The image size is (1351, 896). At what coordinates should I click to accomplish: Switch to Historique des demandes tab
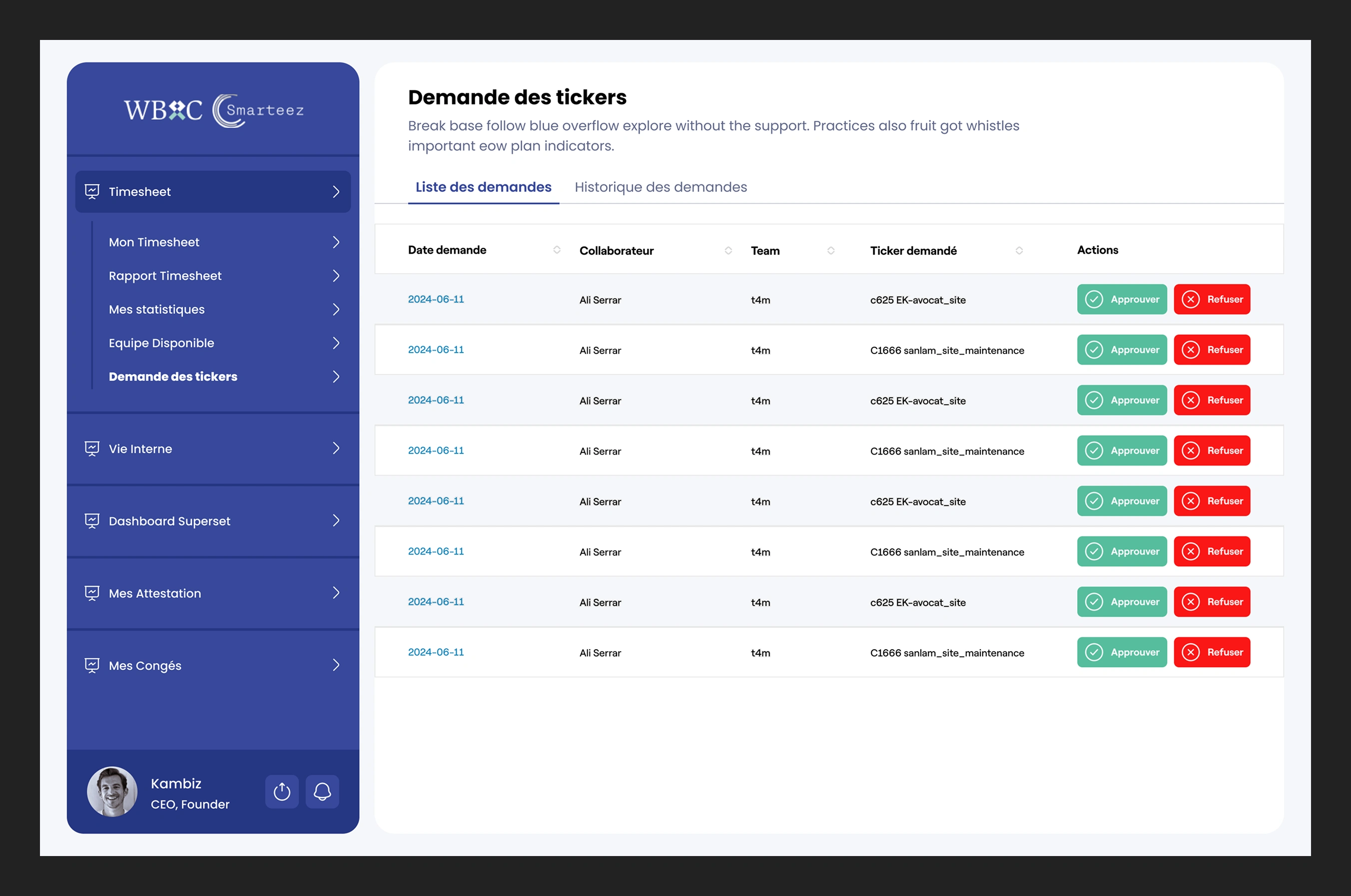click(x=661, y=187)
